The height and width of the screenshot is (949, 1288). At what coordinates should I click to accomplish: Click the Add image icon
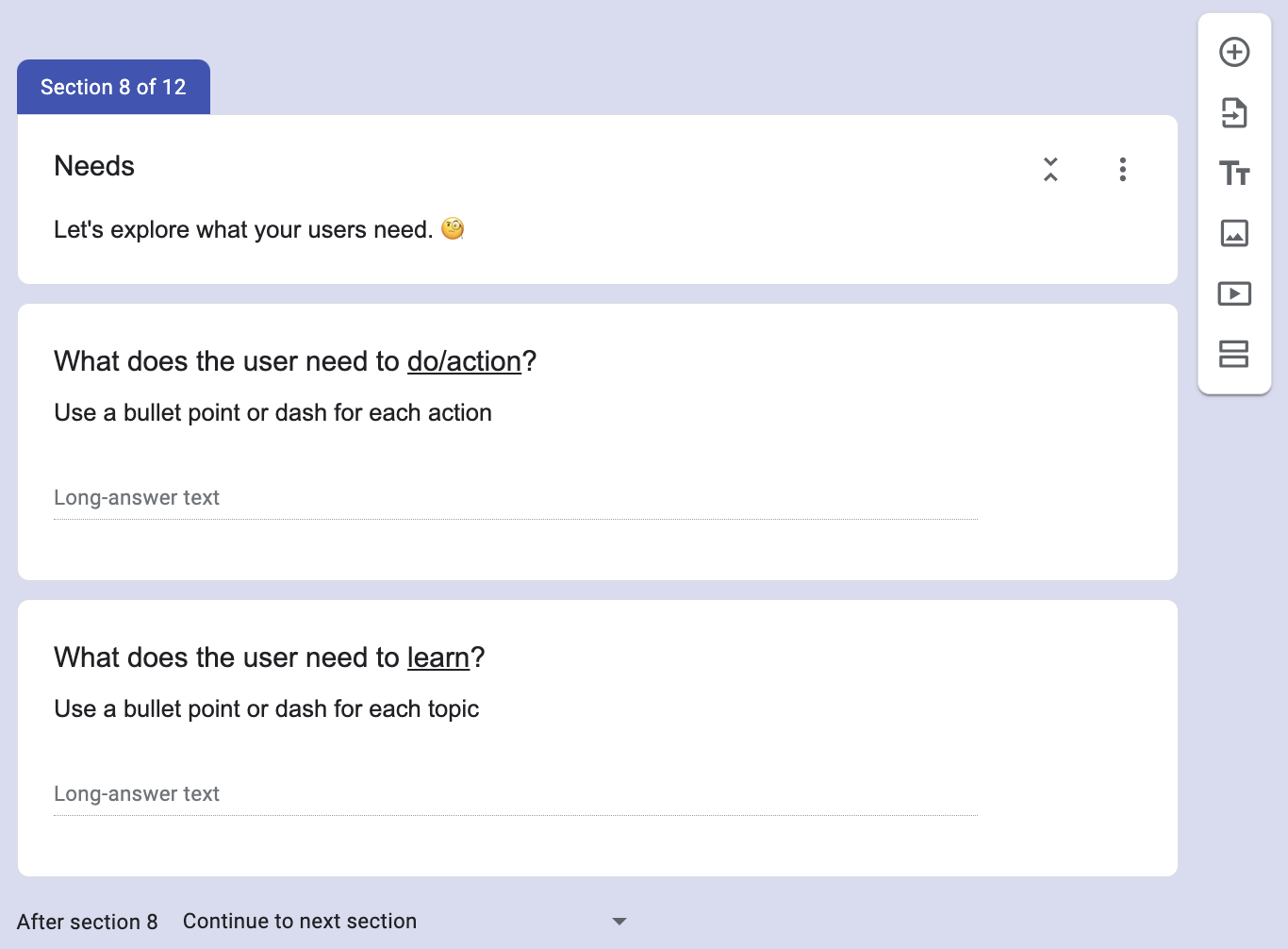point(1234,233)
